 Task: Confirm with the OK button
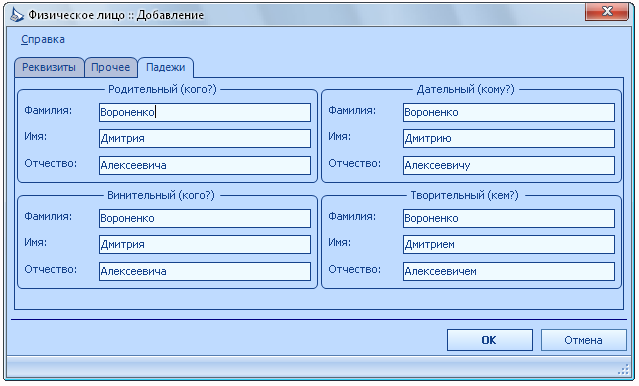pos(489,340)
